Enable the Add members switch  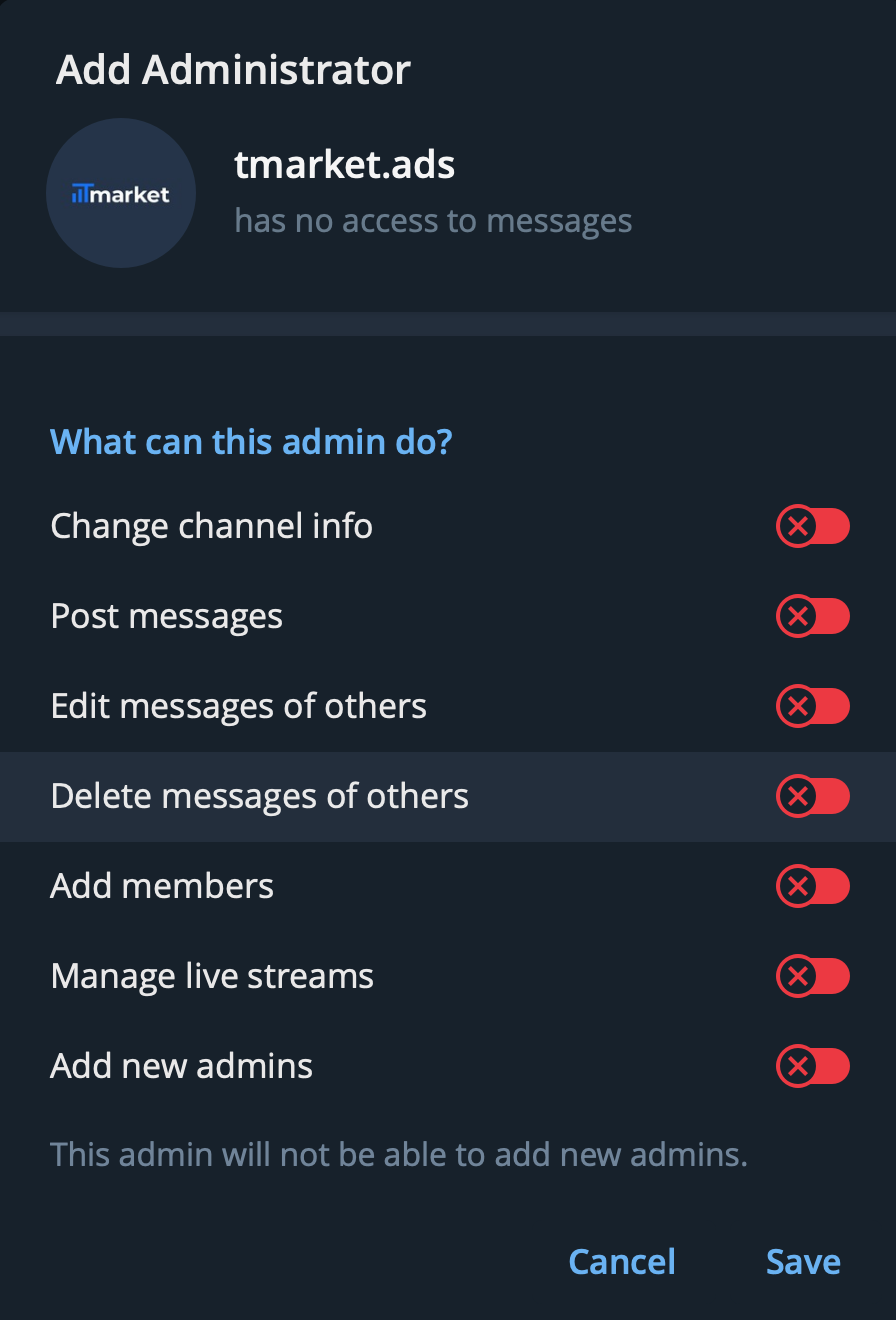pos(812,886)
